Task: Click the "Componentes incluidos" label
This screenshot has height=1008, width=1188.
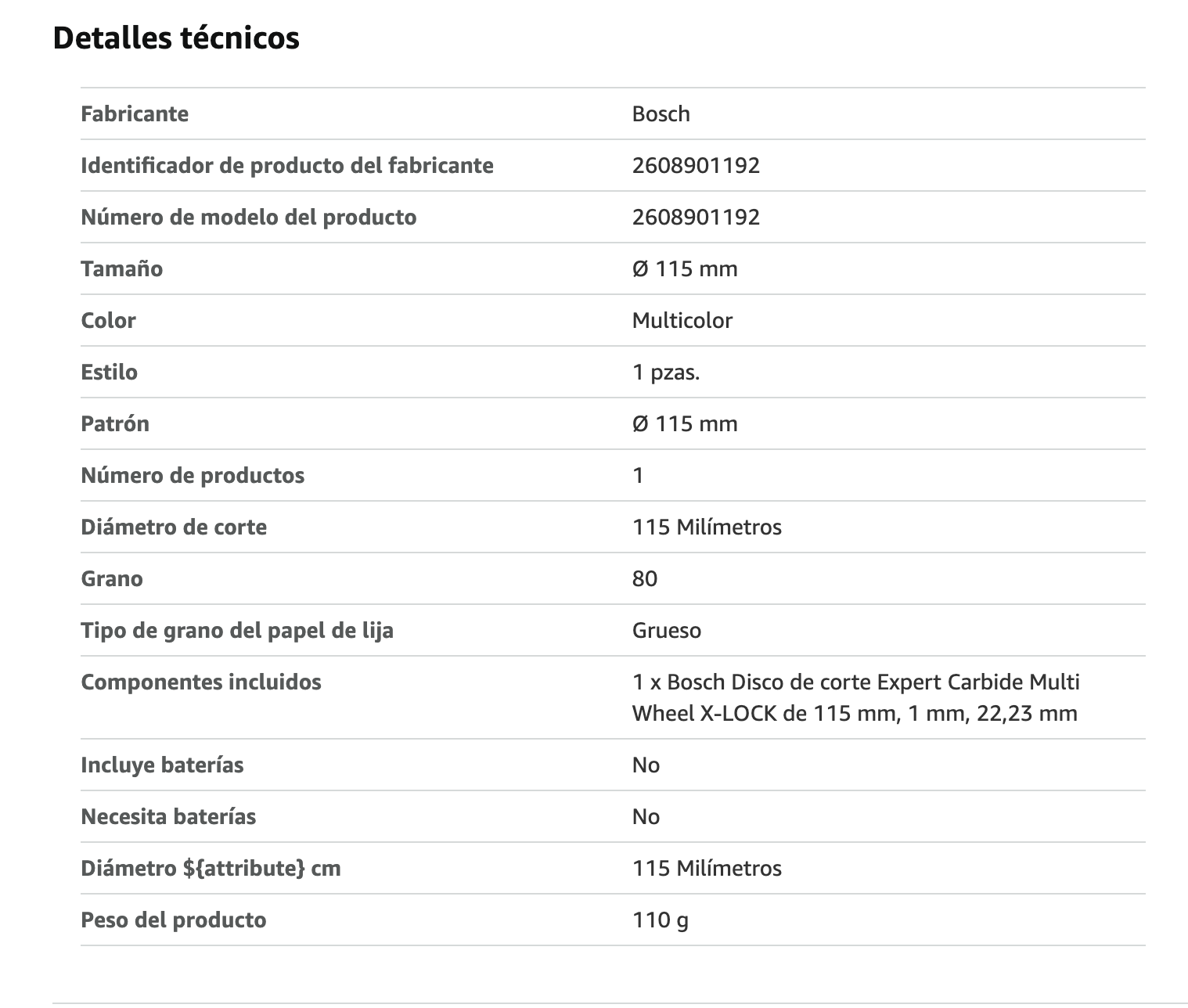Action: point(200,682)
